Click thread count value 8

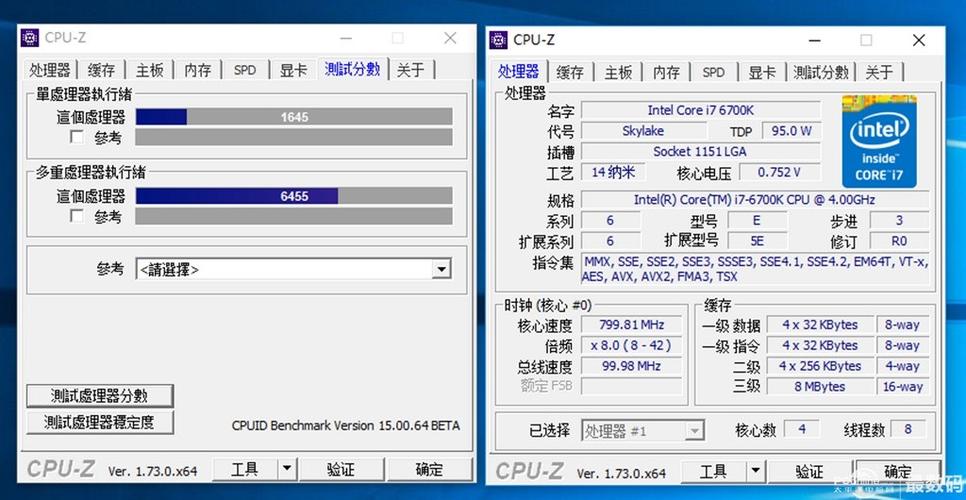point(907,429)
